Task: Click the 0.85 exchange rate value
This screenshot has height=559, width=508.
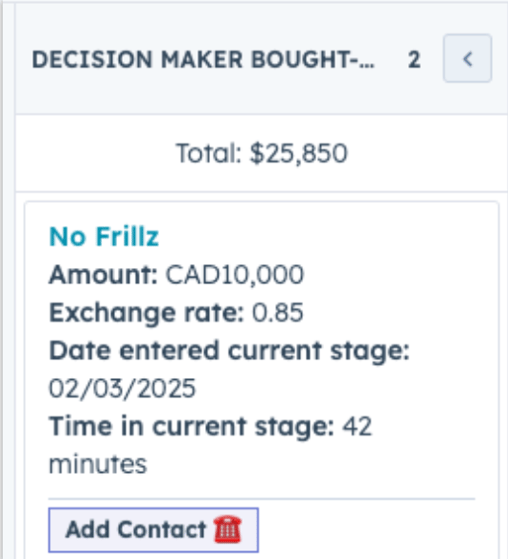Action: point(278,312)
